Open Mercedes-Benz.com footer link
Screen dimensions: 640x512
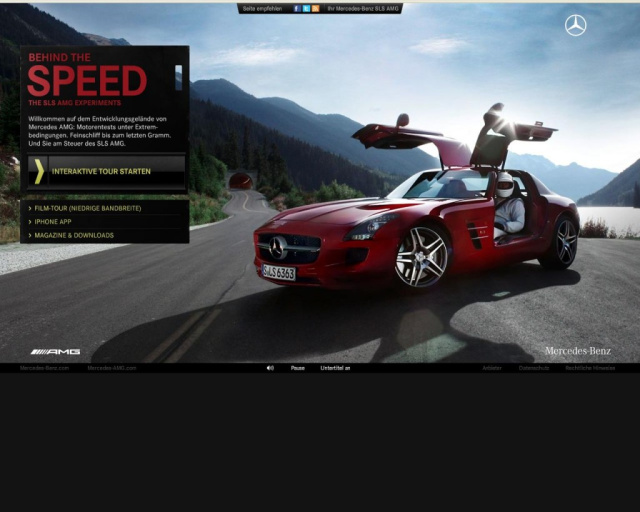45,368
